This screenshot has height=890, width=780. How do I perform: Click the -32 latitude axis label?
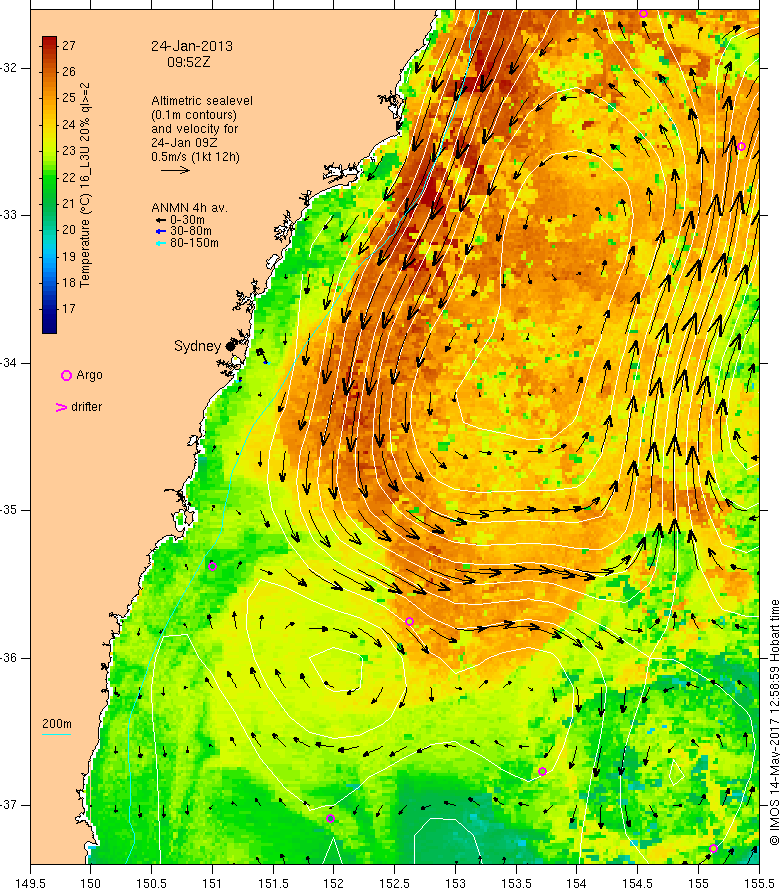[10, 68]
